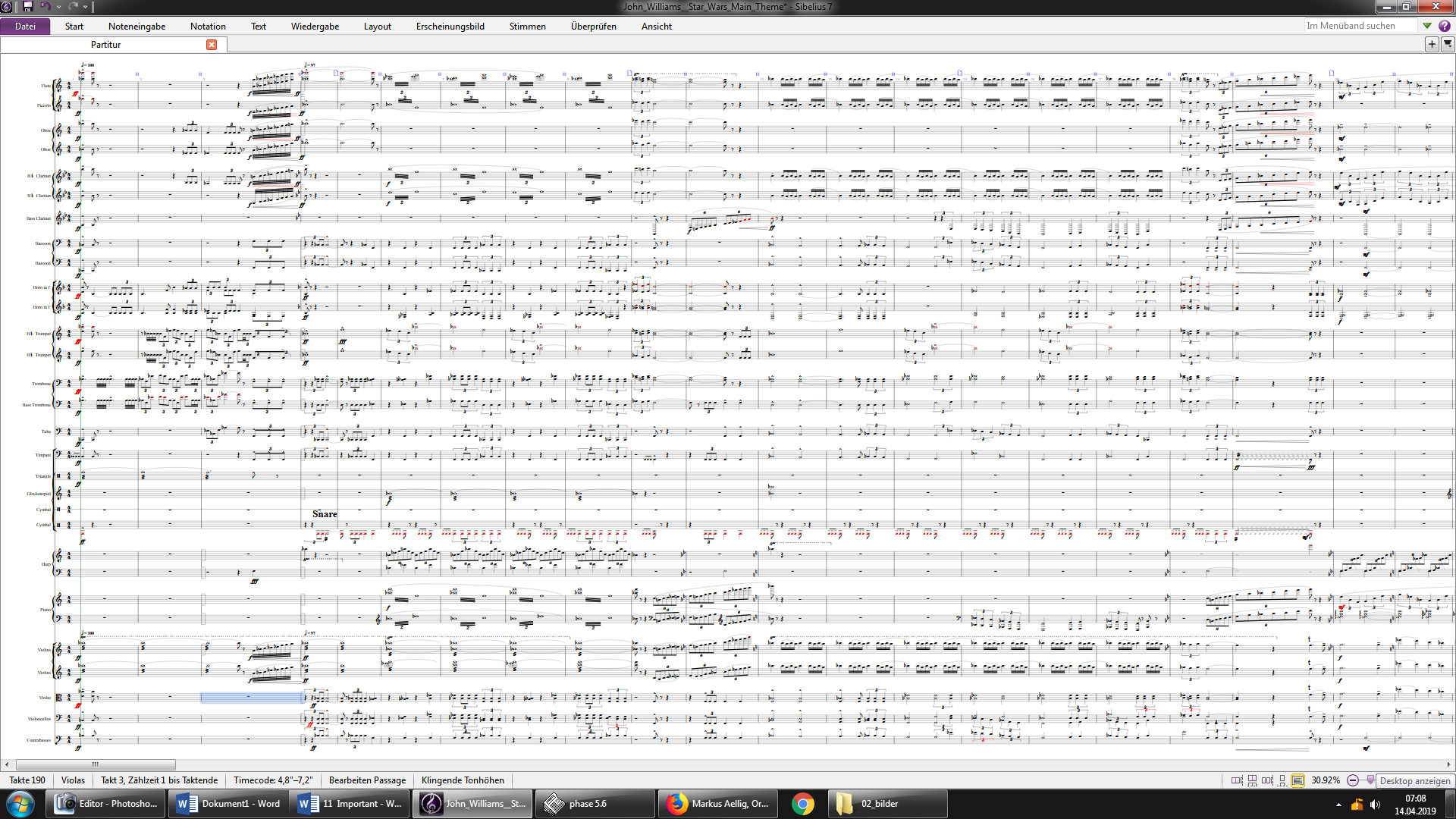Viewport: 1456px width, 819px height.
Task: Select vertical spread pages view icon
Action: (1253, 780)
